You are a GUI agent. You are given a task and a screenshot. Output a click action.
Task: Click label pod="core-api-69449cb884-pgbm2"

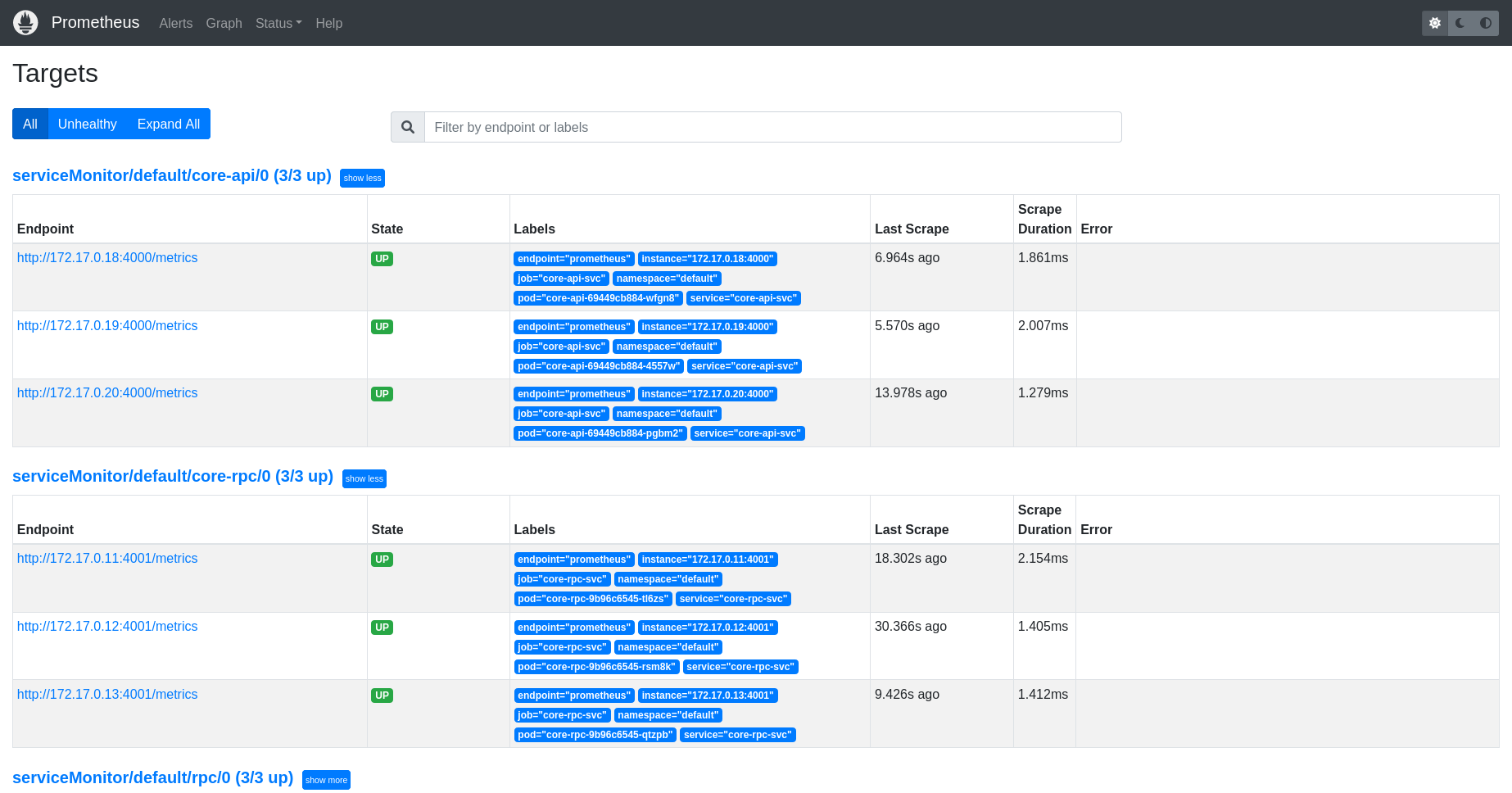click(x=600, y=433)
